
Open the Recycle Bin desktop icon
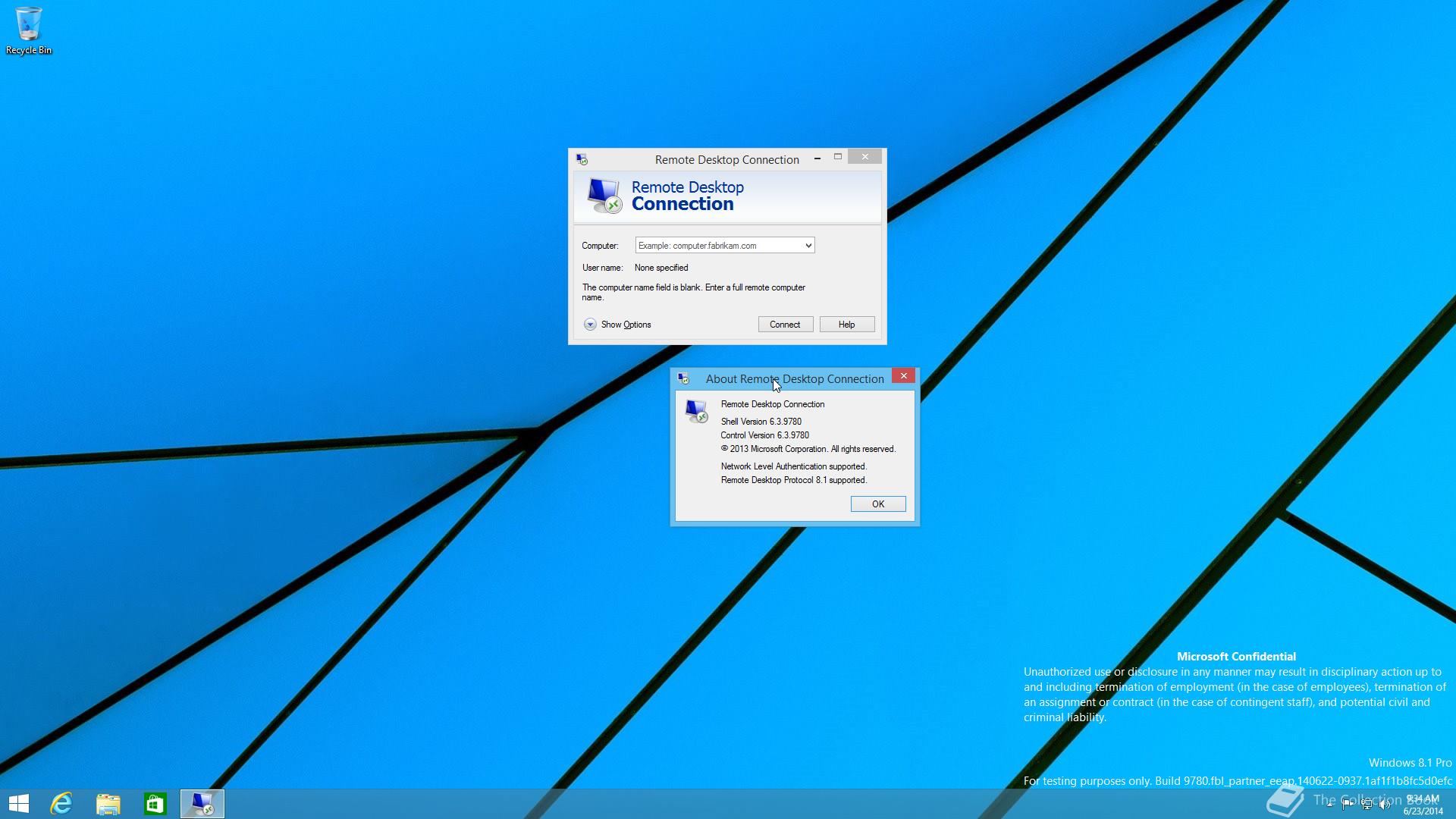29,30
